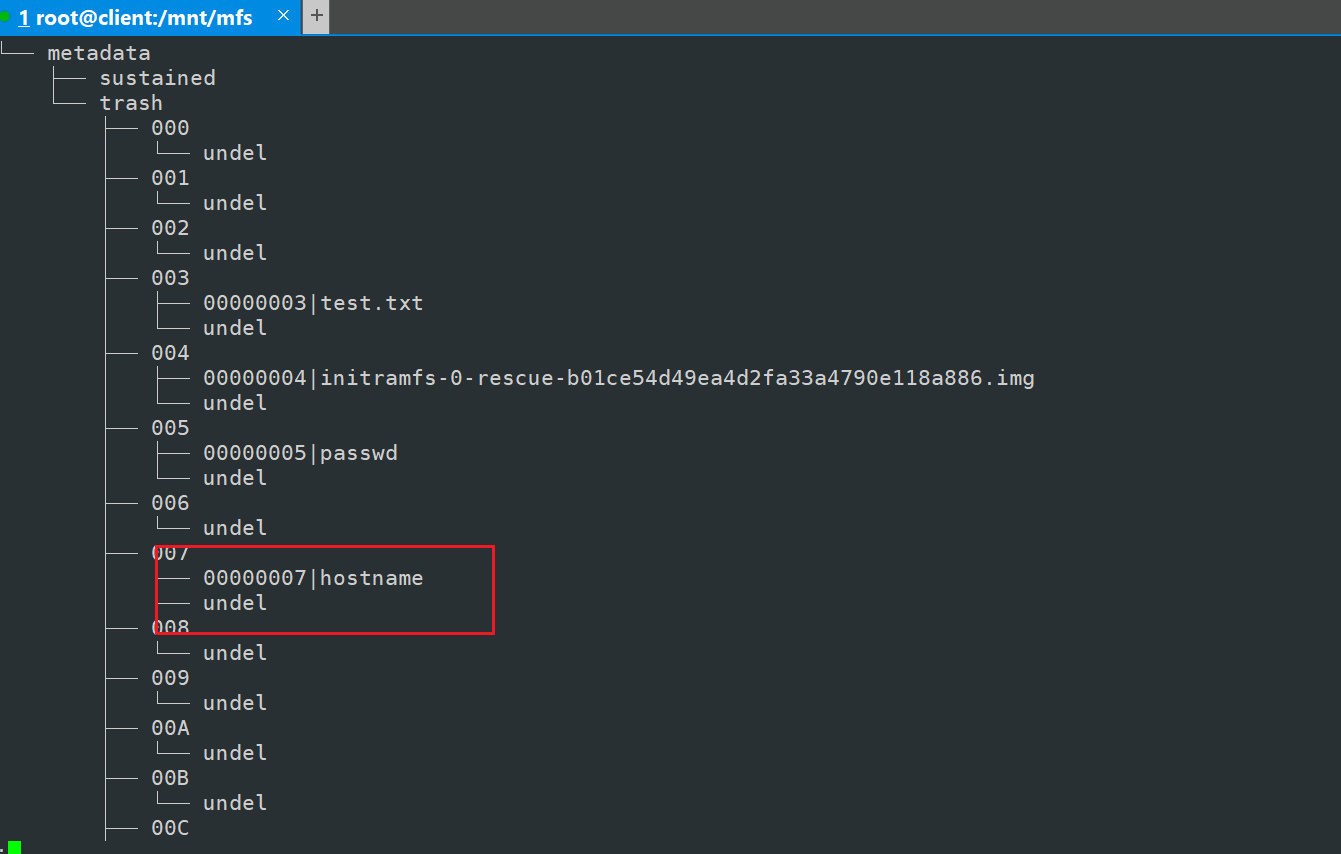The height and width of the screenshot is (854, 1341).
Task: Click the 00000005|passwd file entry
Action: (300, 453)
